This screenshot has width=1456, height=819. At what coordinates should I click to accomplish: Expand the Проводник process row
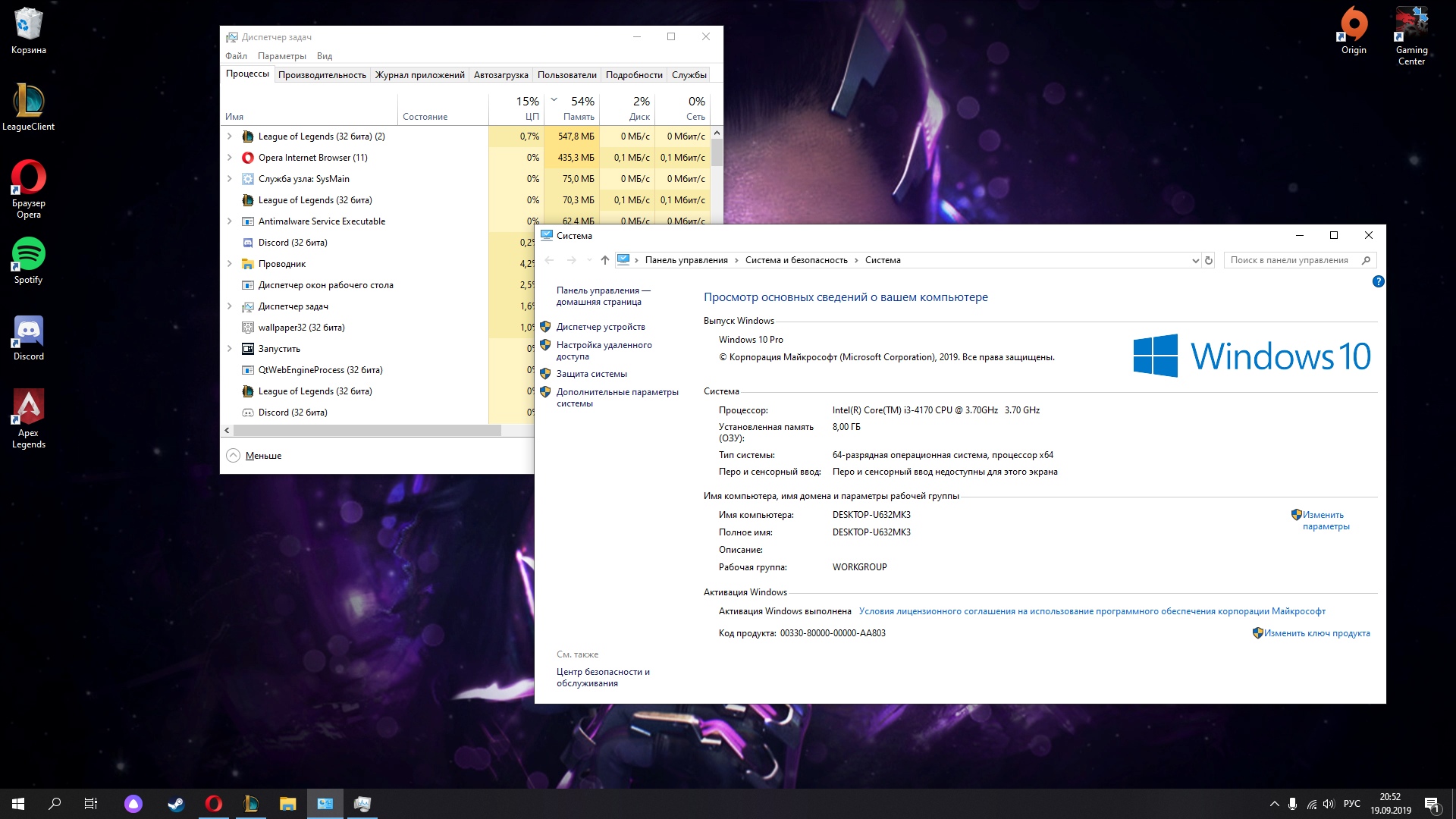pyautogui.click(x=230, y=264)
